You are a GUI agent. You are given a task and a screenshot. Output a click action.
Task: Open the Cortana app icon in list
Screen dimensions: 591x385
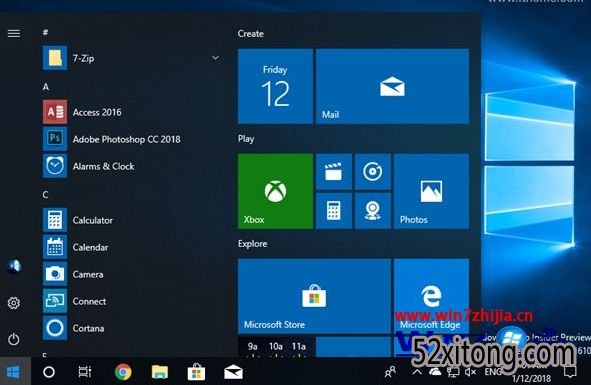click(55, 328)
